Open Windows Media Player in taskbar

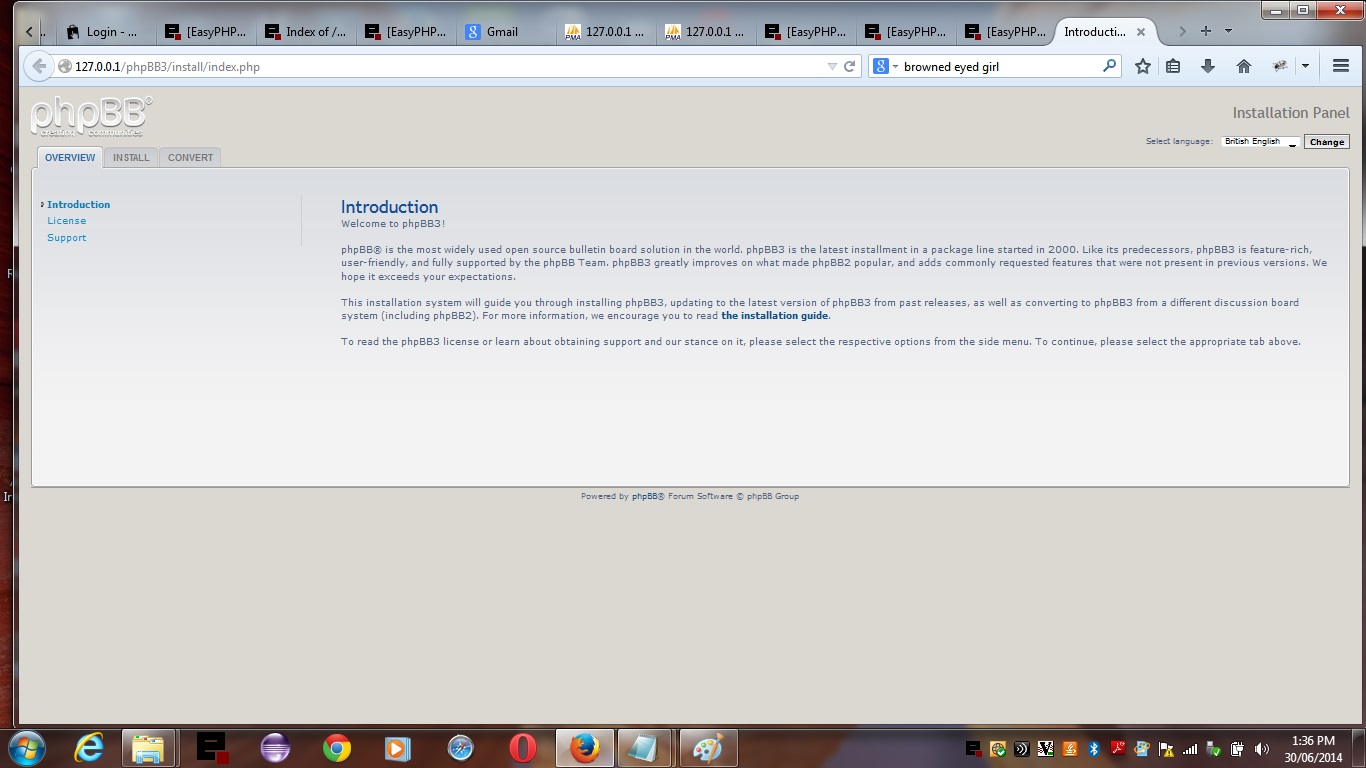399,747
